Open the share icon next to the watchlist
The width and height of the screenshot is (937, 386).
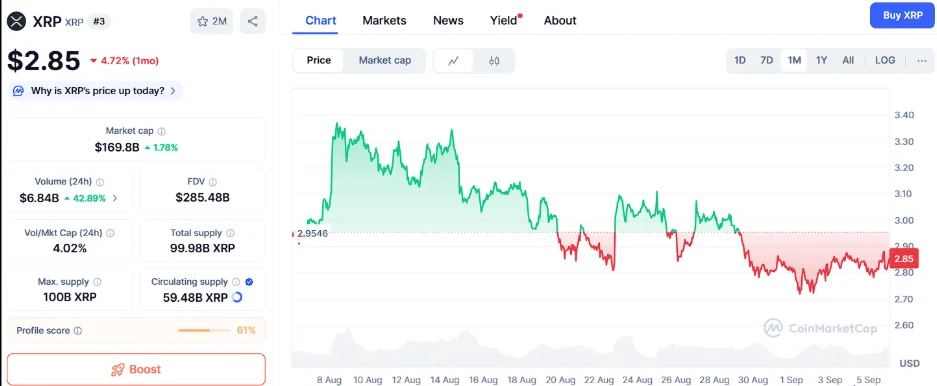coord(253,22)
